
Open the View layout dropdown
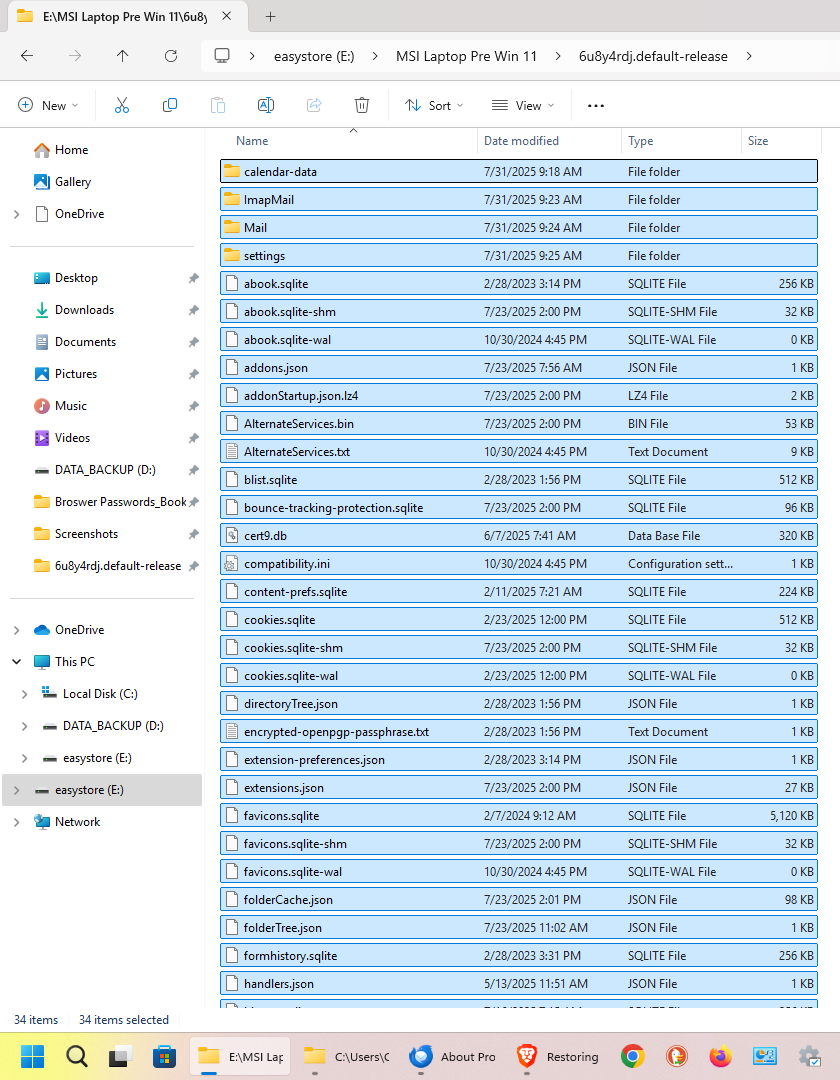[523, 105]
